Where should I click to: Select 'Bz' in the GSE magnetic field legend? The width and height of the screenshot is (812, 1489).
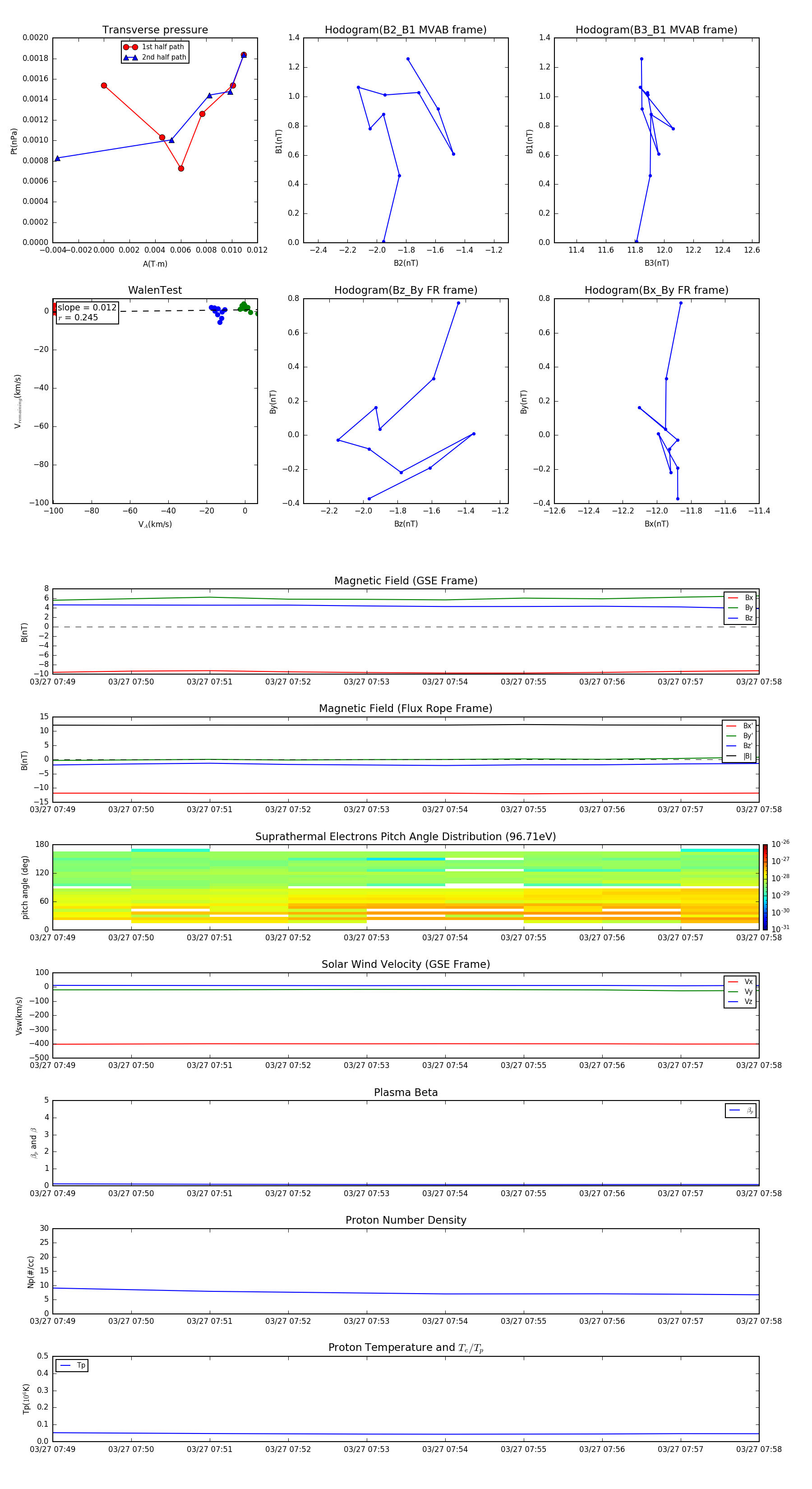point(741,618)
